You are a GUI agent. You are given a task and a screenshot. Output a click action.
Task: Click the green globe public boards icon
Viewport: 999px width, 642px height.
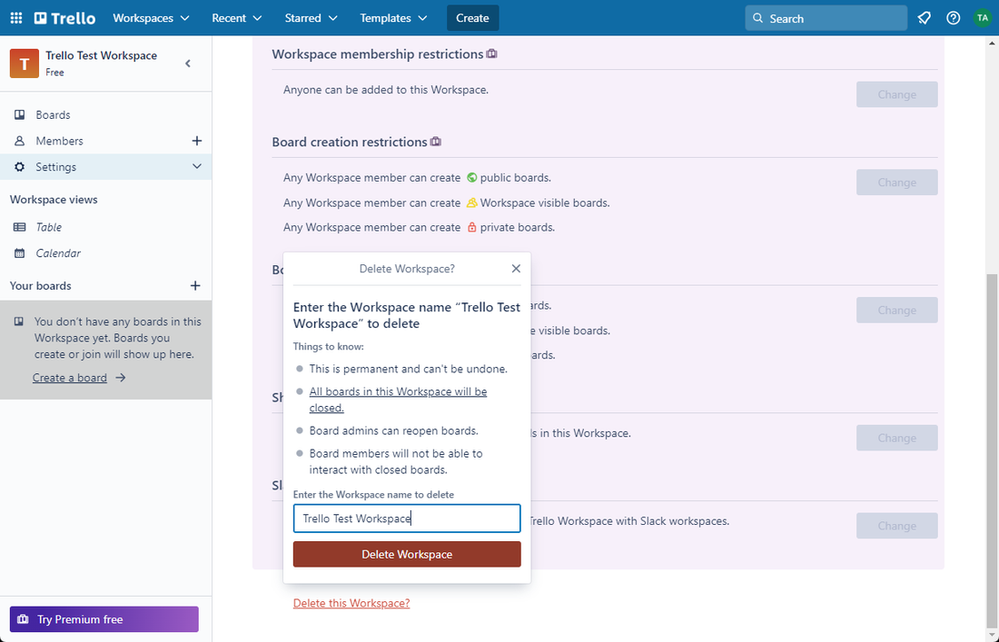click(471, 178)
